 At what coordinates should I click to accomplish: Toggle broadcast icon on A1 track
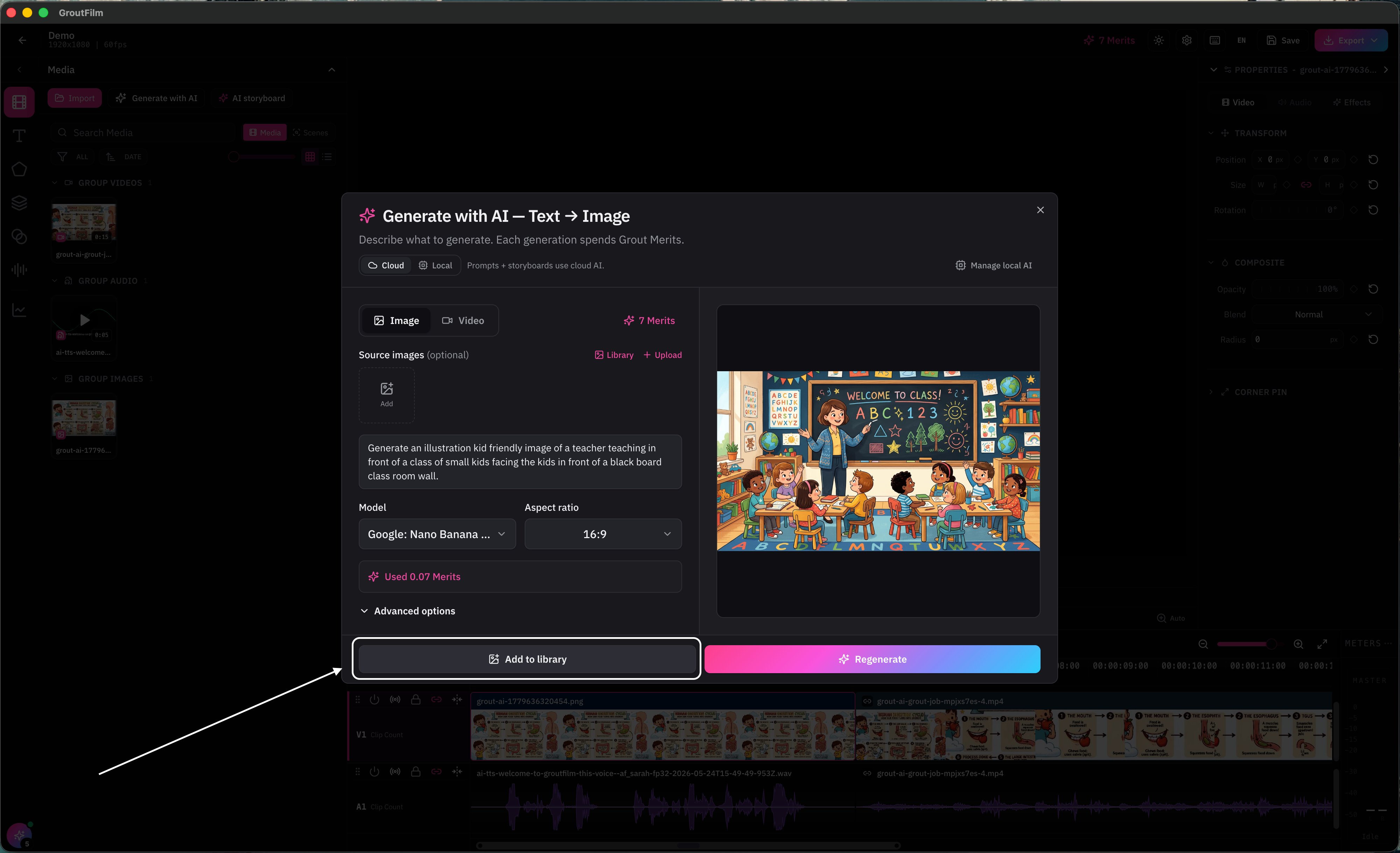(x=395, y=772)
